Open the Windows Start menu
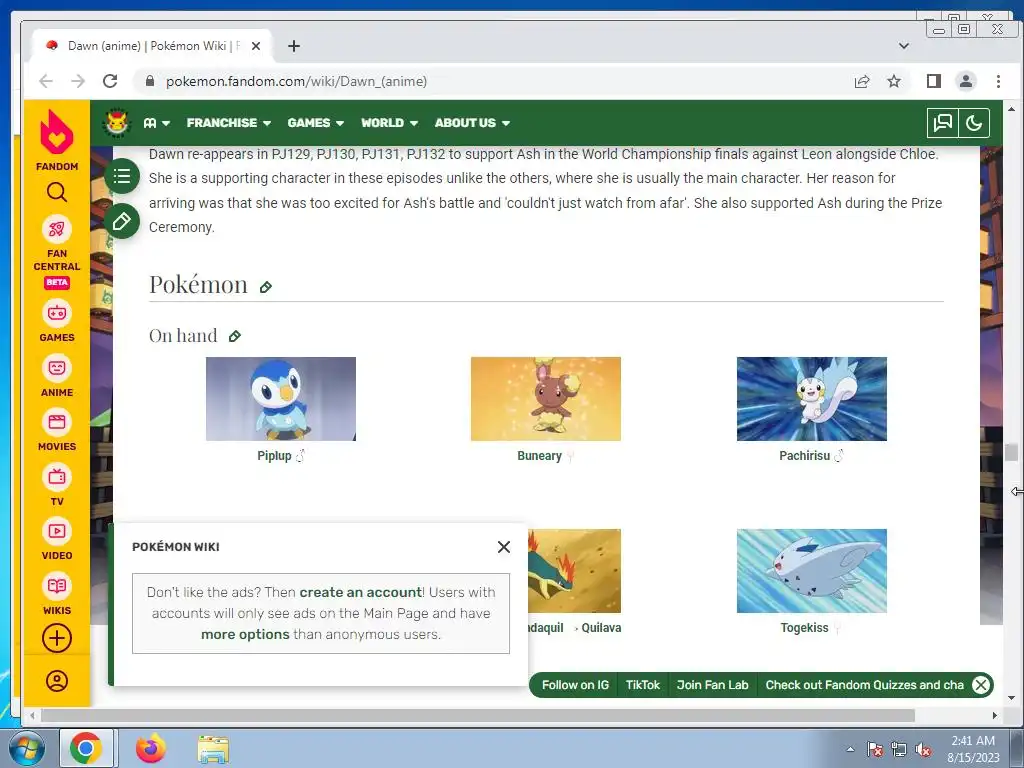Image resolution: width=1024 pixels, height=768 pixels. tap(25, 749)
